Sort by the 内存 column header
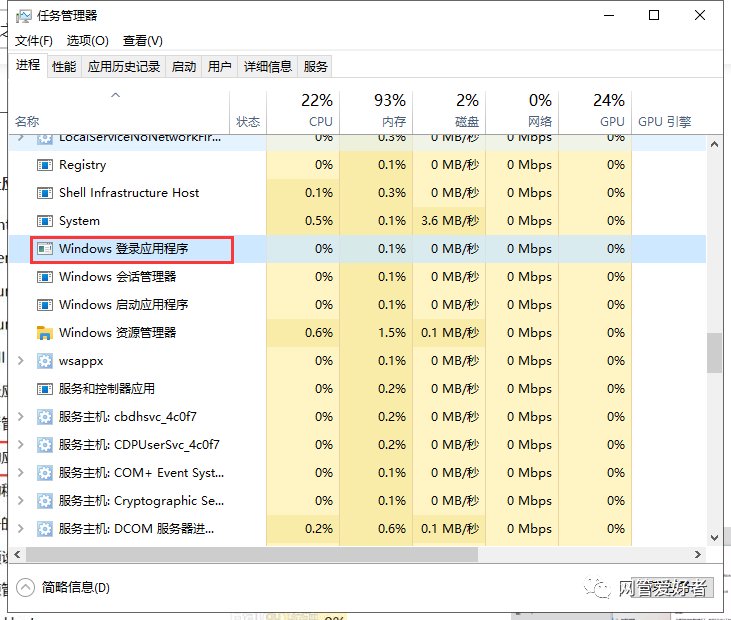The width and height of the screenshot is (731, 620). point(376,112)
